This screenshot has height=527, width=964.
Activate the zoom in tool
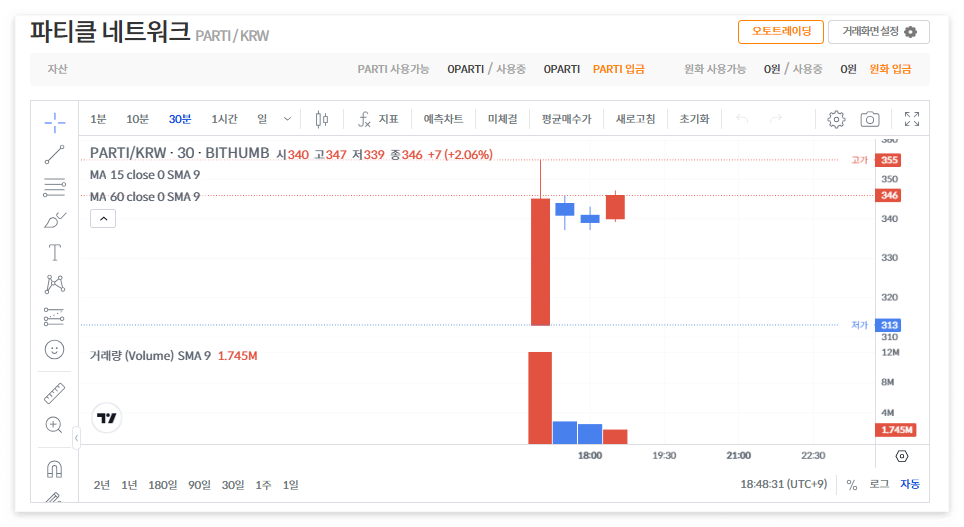pyautogui.click(x=55, y=425)
